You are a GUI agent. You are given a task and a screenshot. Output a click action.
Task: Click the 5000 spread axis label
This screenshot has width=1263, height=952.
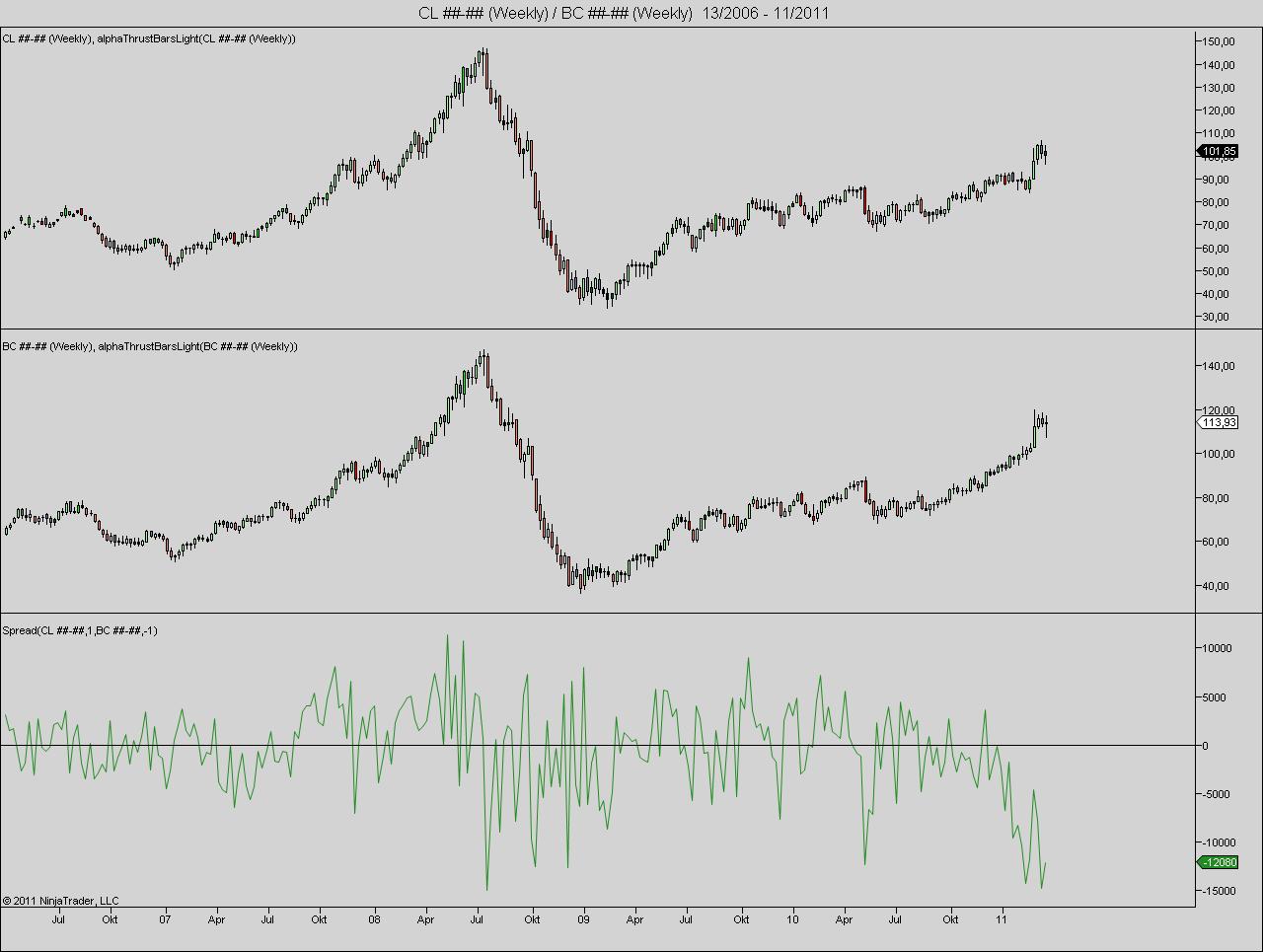(x=1215, y=697)
